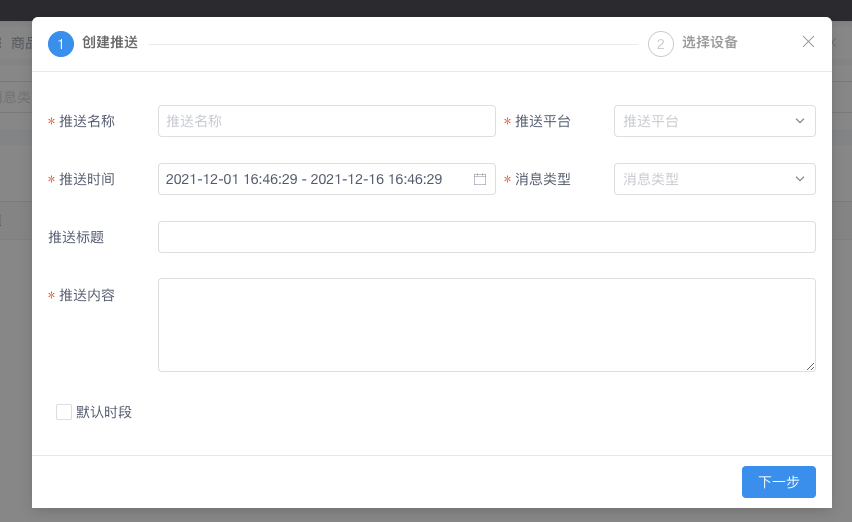Enable the 默认时段 checkbox
Screen dimensions: 852x522
(64, 412)
